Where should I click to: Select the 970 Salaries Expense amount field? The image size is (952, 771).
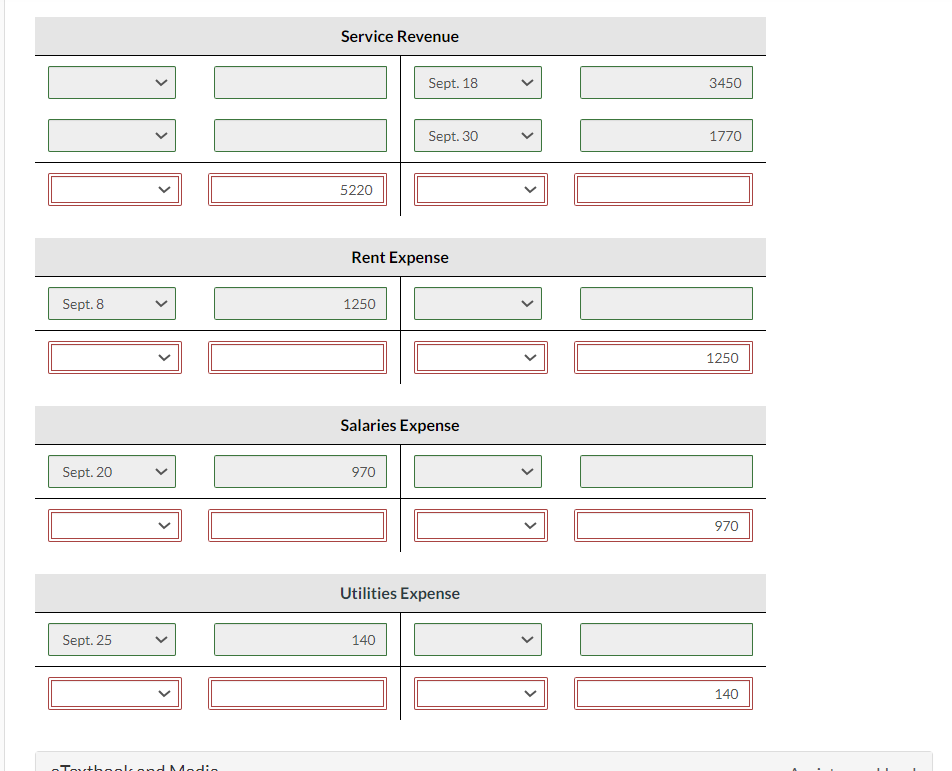coord(300,471)
